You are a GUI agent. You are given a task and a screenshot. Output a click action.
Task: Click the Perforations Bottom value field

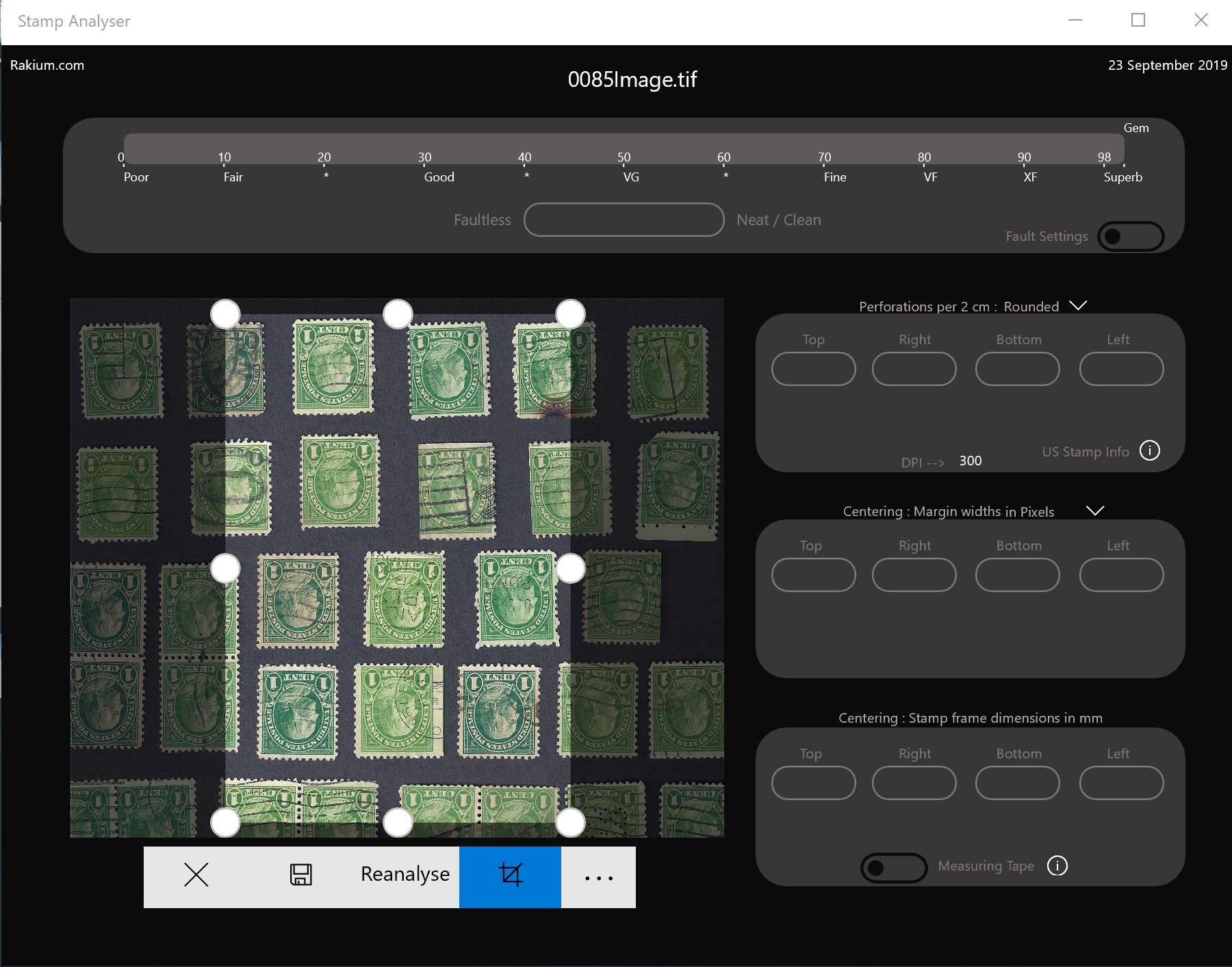pos(1018,369)
